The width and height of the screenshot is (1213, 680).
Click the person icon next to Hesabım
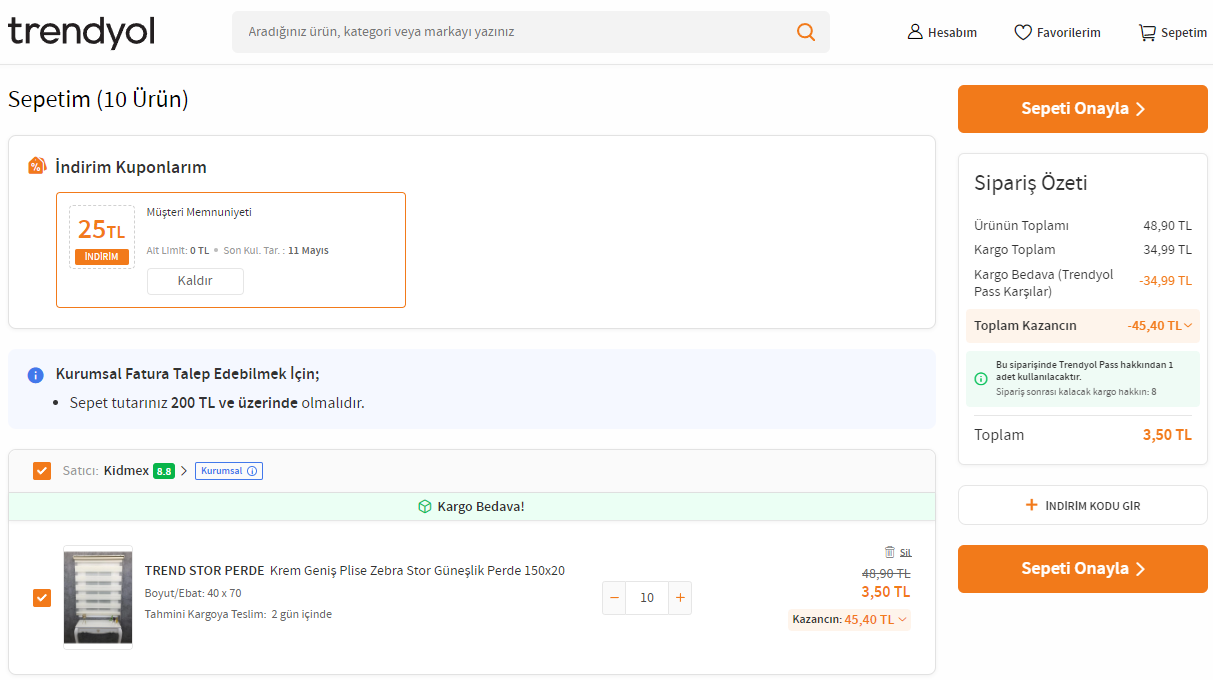tap(915, 32)
